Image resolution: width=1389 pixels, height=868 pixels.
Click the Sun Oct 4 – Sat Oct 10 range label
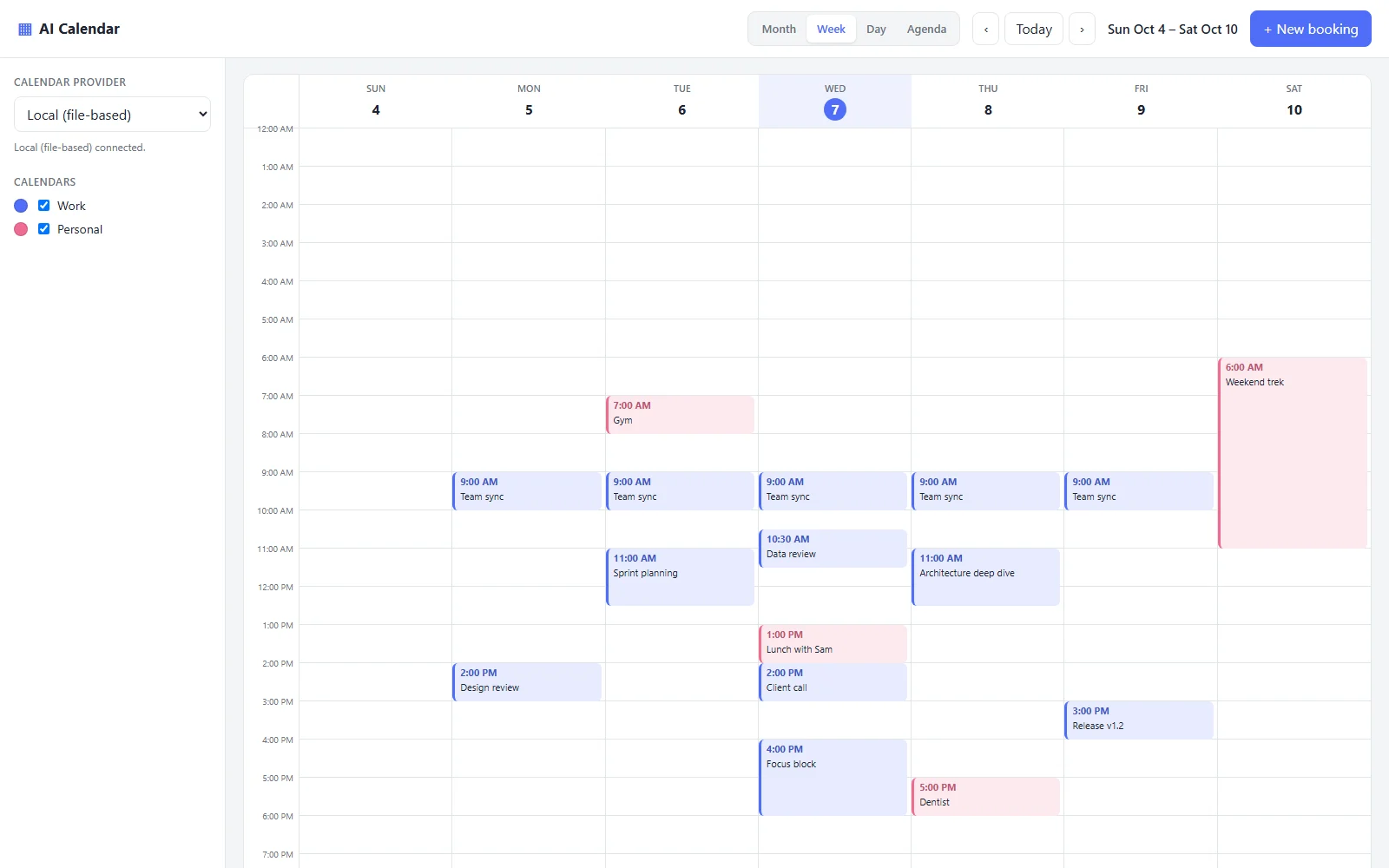(x=1172, y=29)
